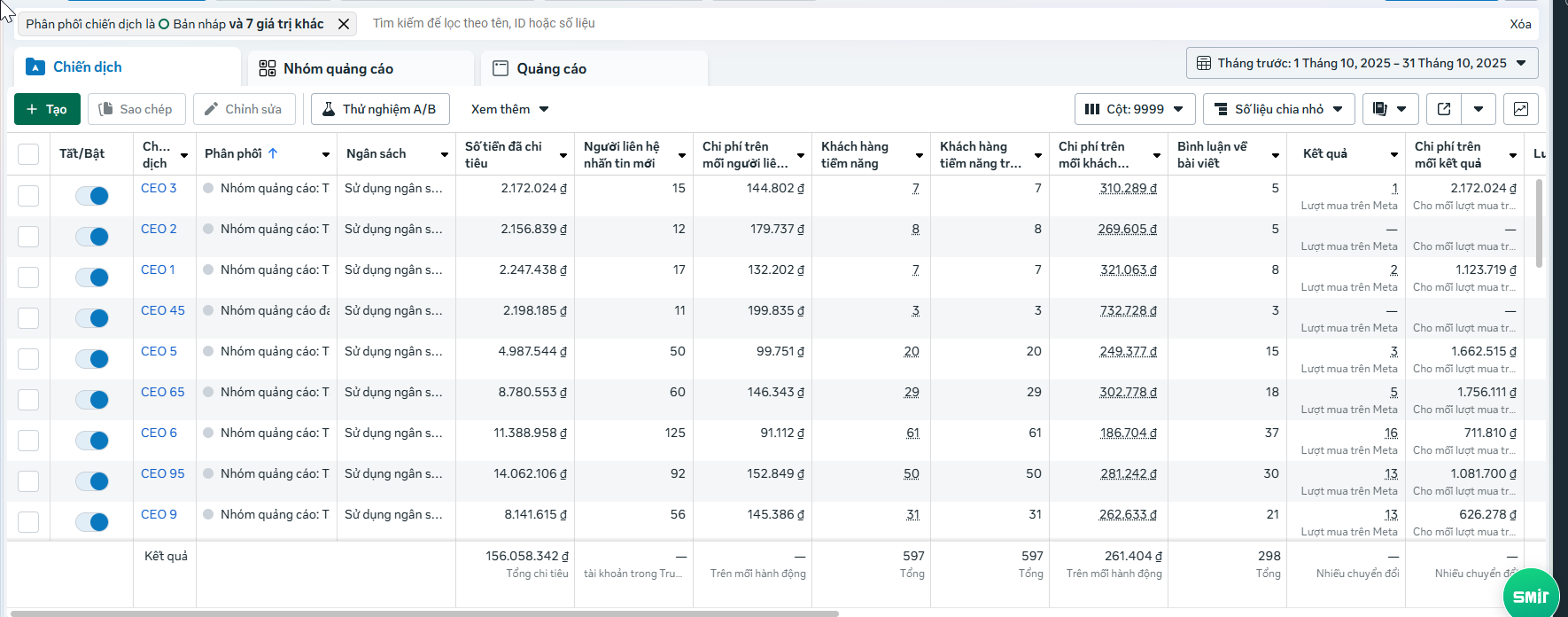Switch to the Quảng cáo tab
The image size is (1568, 617).
pyautogui.click(x=551, y=68)
